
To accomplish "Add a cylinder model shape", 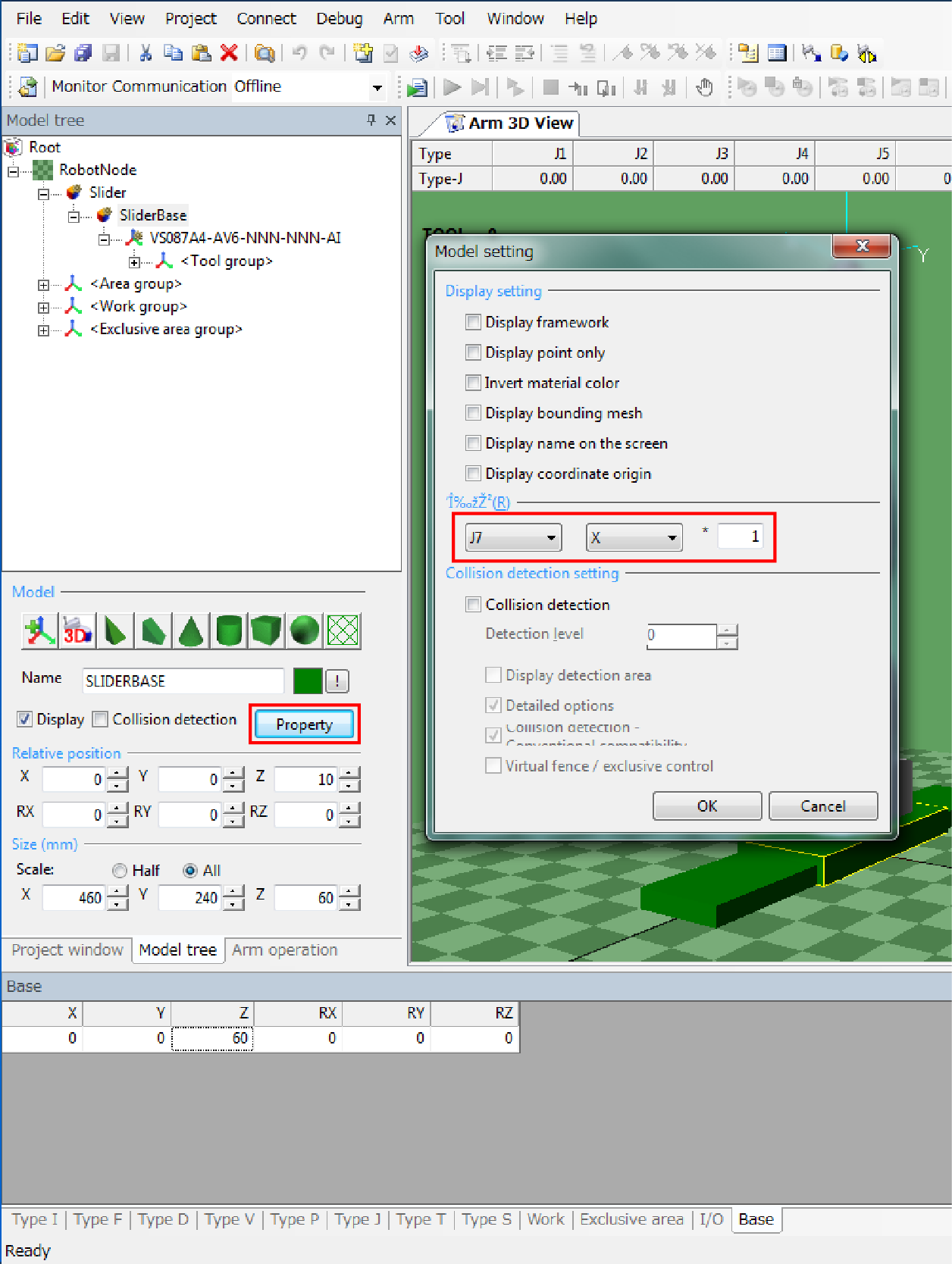I will coord(229,630).
